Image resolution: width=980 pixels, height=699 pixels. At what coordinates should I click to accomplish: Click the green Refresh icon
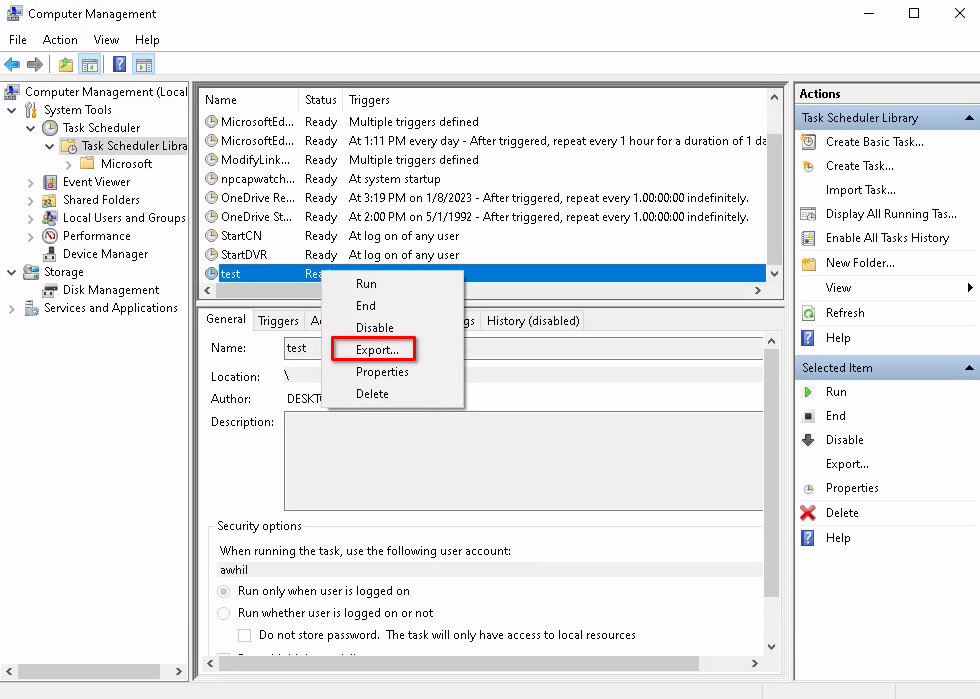[808, 313]
